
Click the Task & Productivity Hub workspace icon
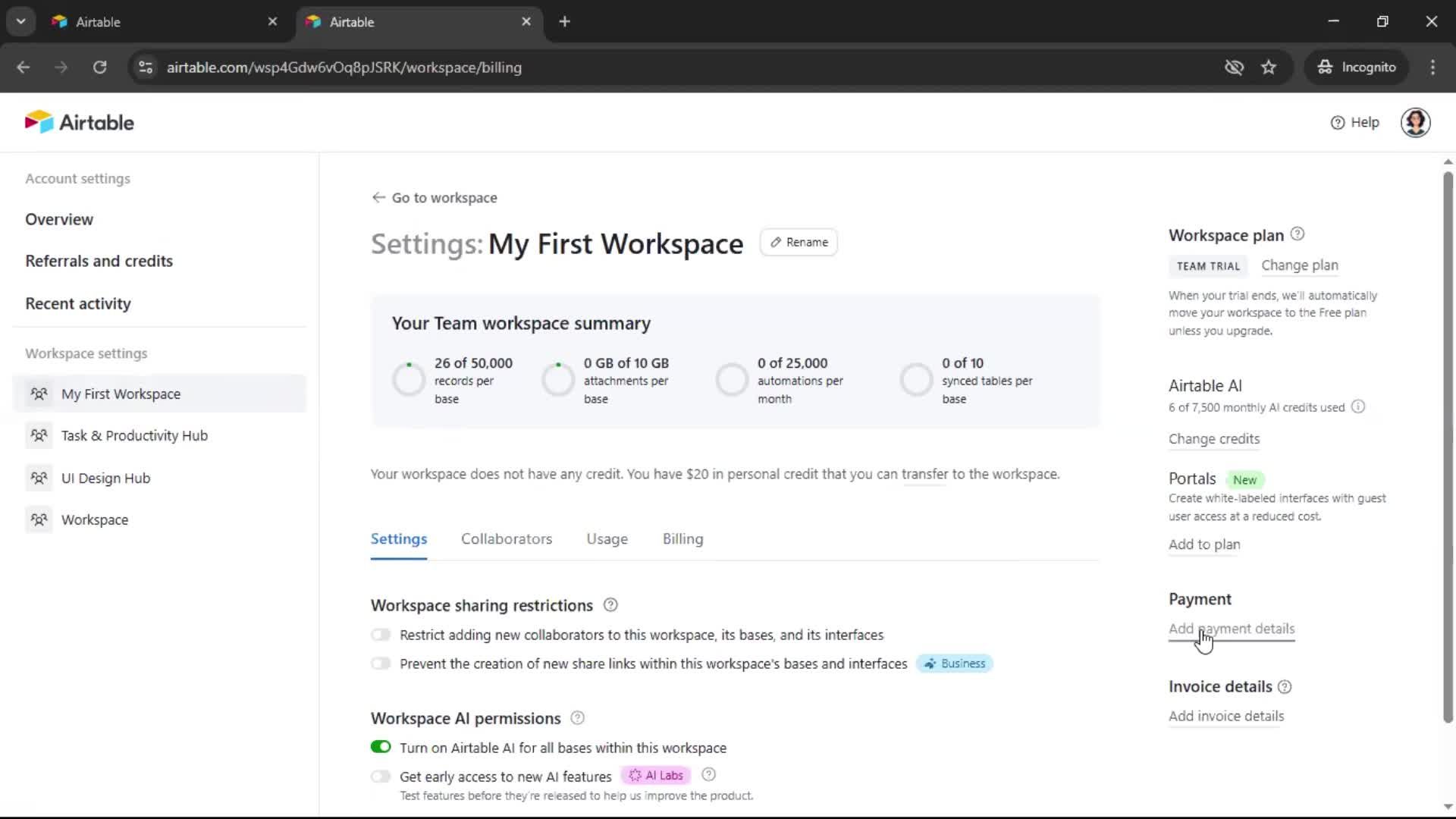[x=39, y=435]
